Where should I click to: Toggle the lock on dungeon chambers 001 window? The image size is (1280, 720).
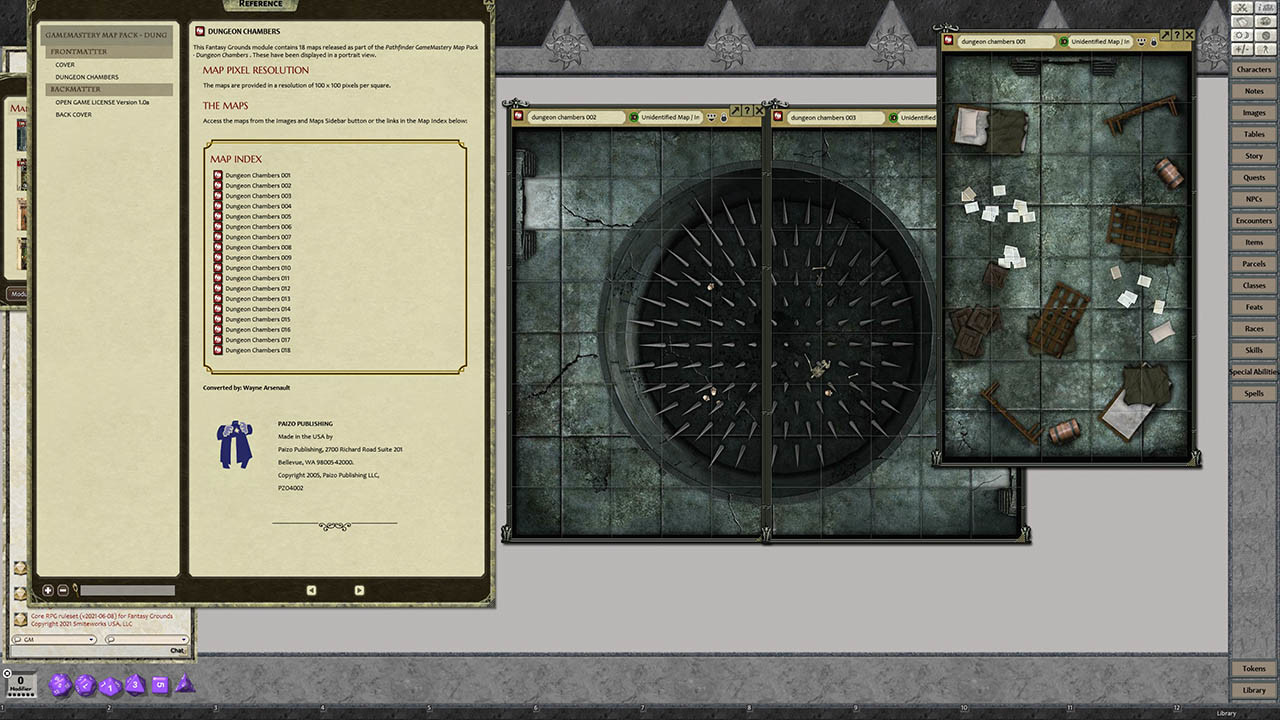[x=1154, y=43]
